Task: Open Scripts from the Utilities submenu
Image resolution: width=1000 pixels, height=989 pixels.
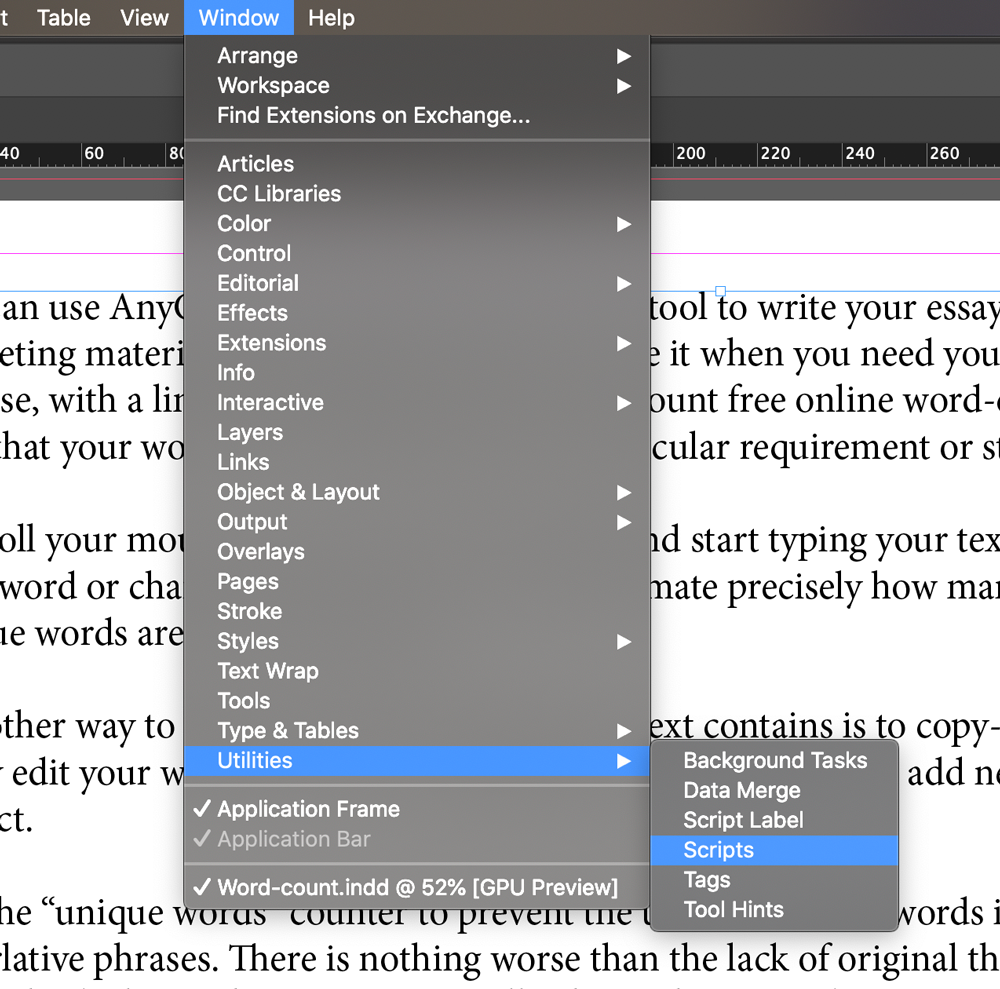Action: click(x=718, y=850)
